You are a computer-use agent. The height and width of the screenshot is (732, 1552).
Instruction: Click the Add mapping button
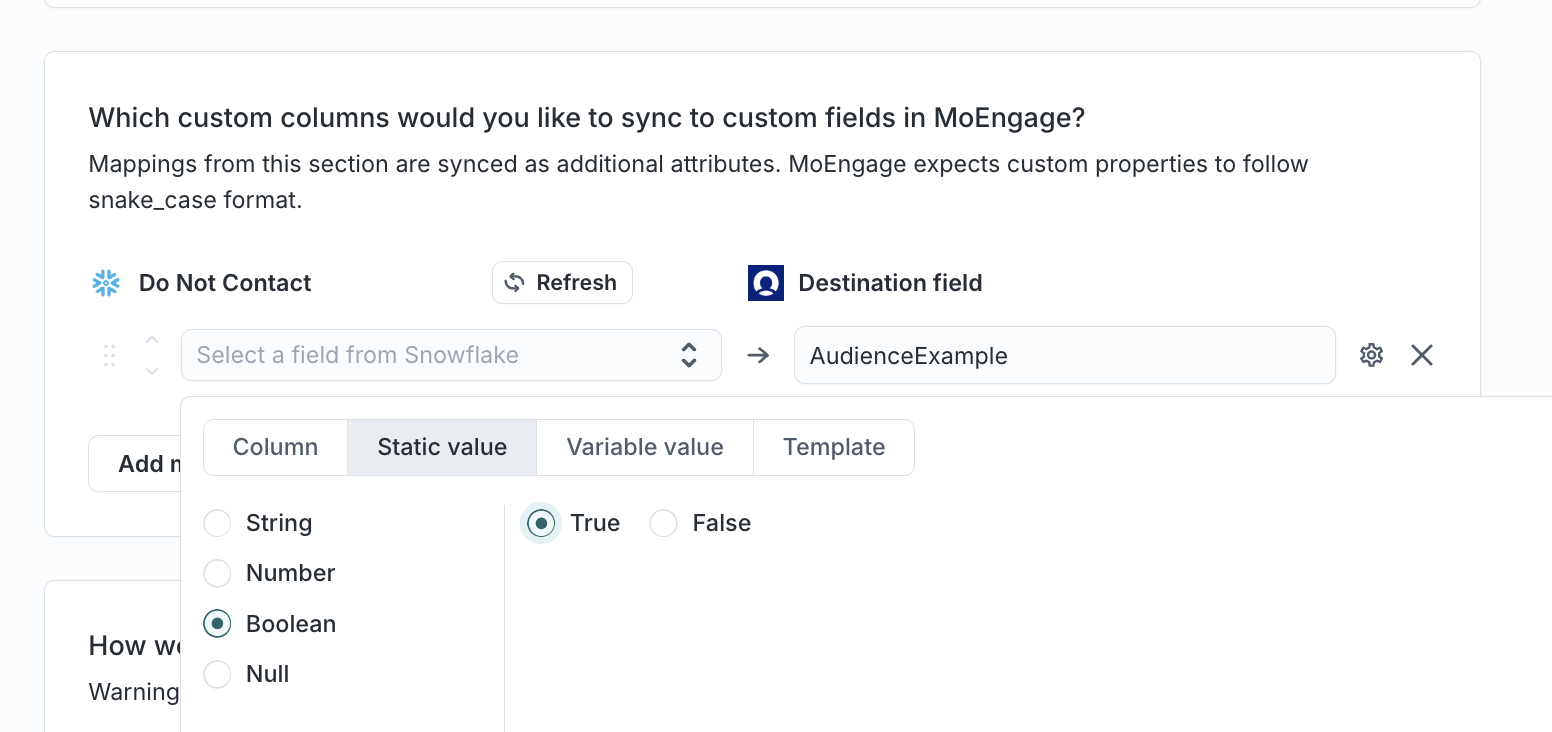(134, 464)
